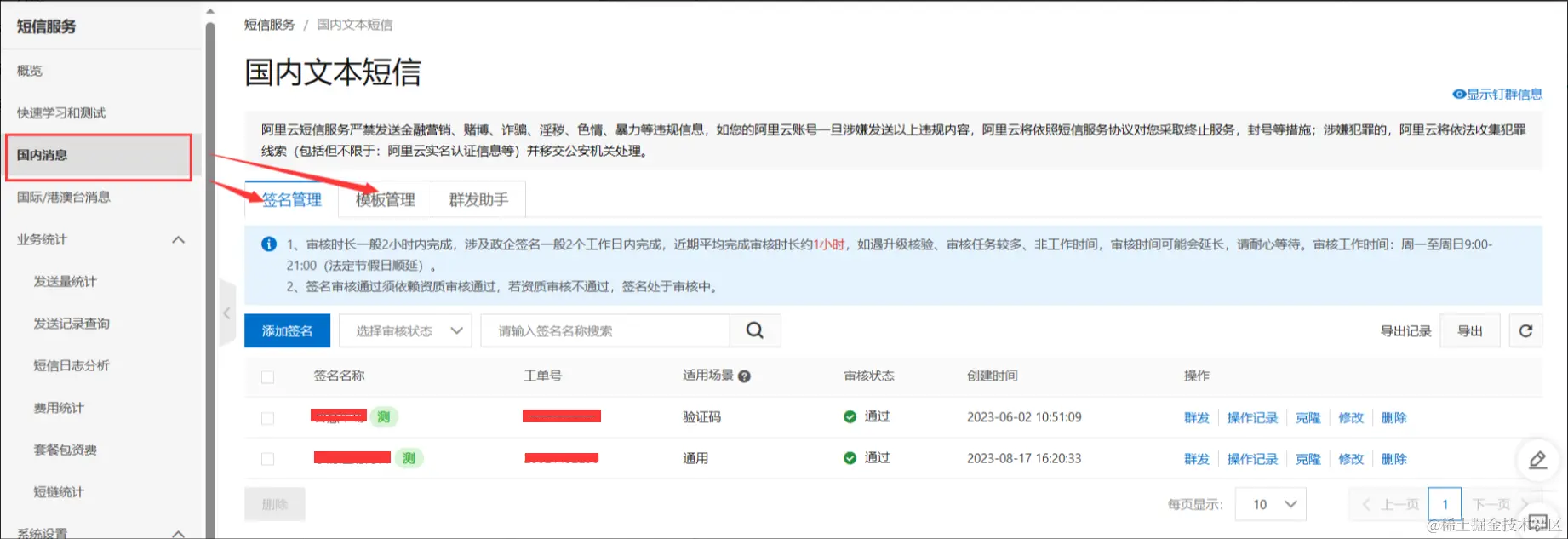
Task: Check the box for the 通用 signature row
Action: [x=267, y=459]
